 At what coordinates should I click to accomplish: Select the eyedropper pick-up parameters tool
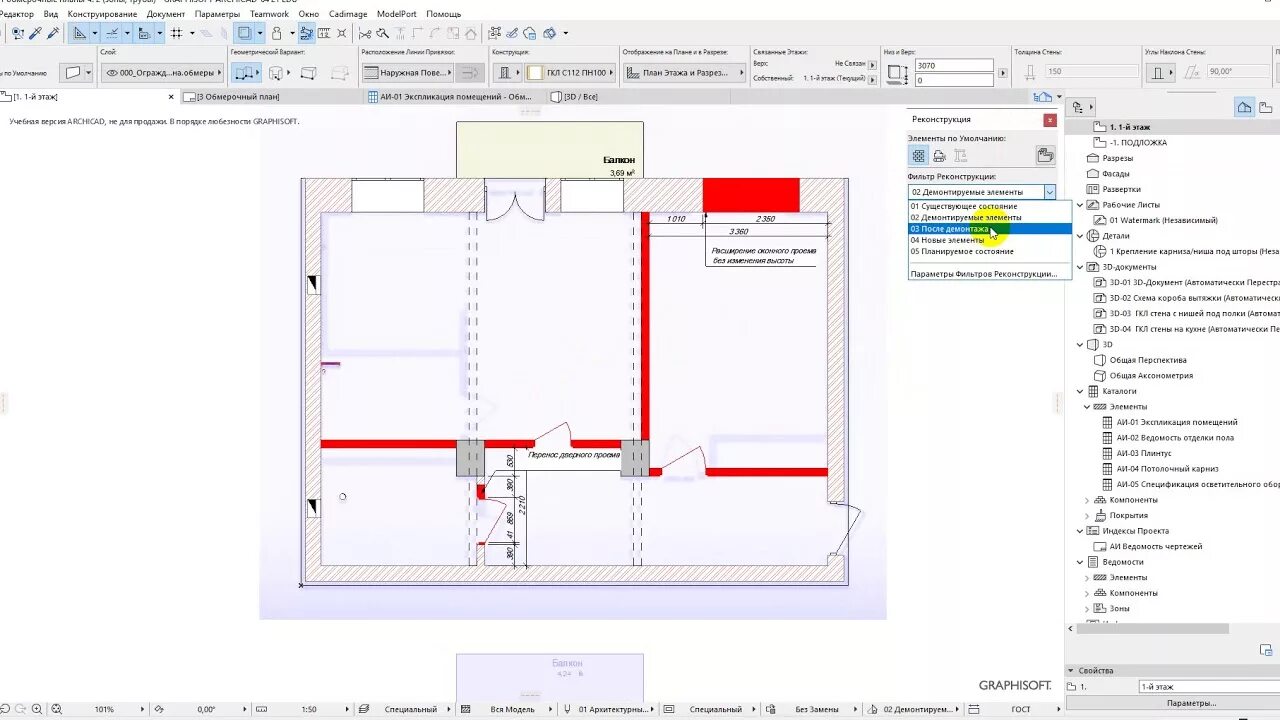(35, 33)
